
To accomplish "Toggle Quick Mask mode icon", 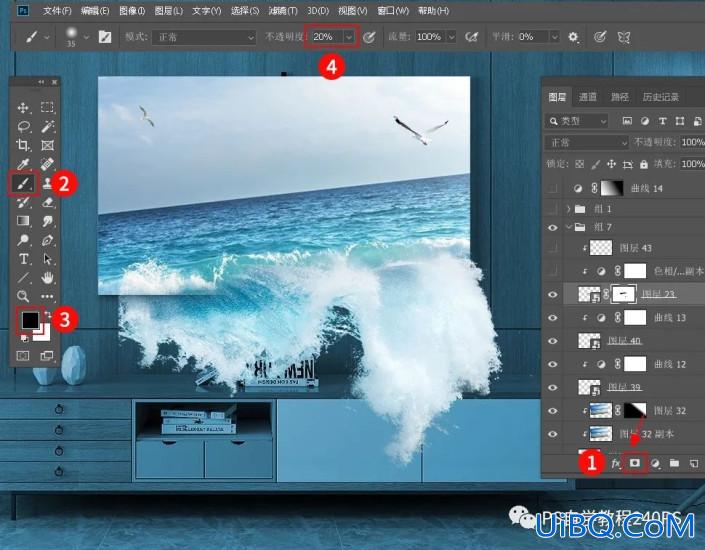I will 23,356.
